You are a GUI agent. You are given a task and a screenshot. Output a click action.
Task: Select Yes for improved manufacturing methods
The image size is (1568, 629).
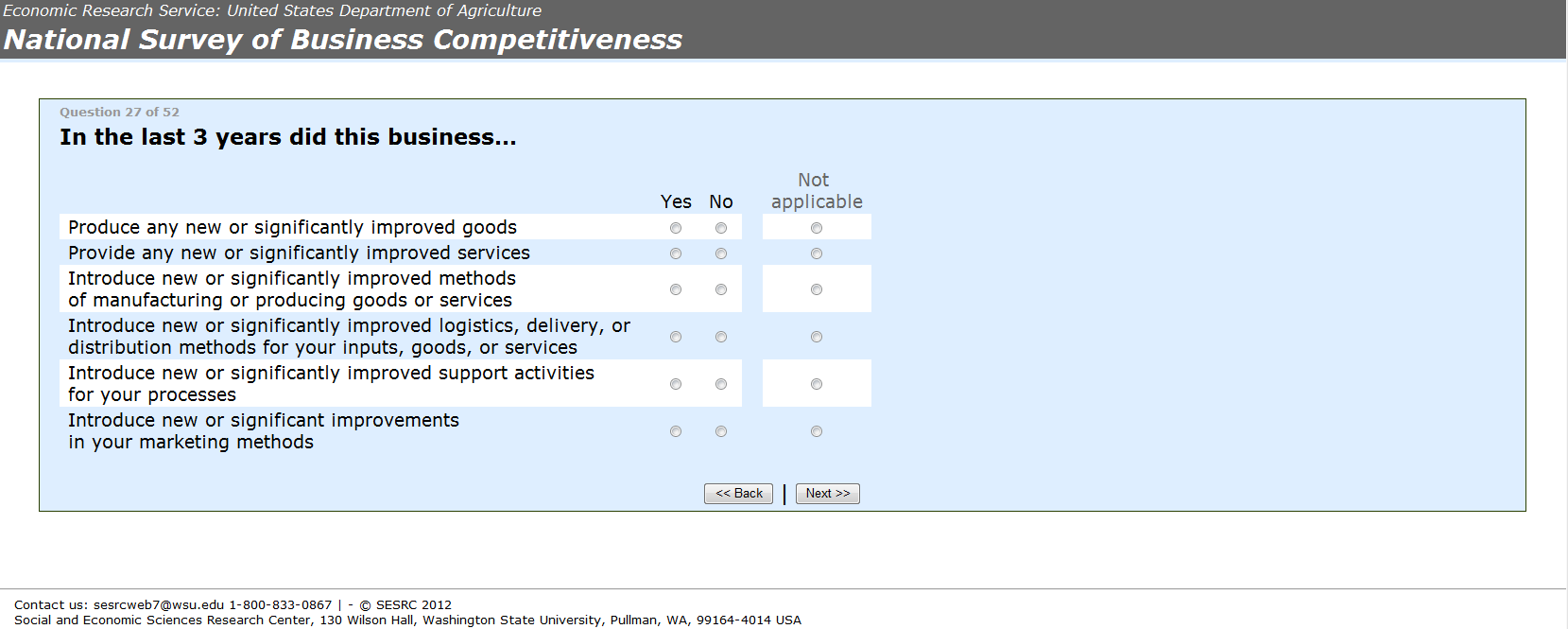pyautogui.click(x=676, y=289)
